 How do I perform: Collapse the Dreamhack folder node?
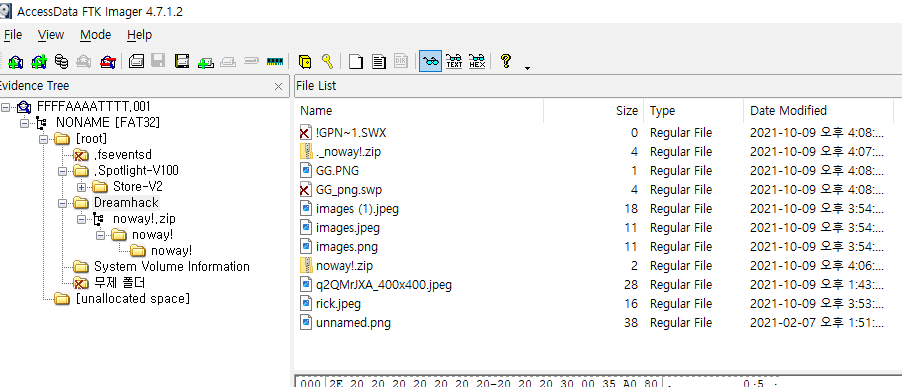(x=63, y=203)
